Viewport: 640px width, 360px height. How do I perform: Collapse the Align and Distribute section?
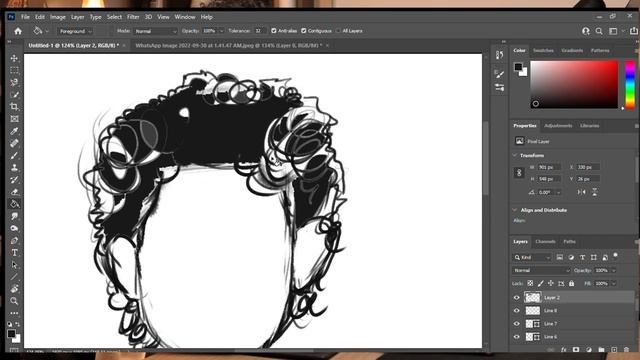coord(515,210)
